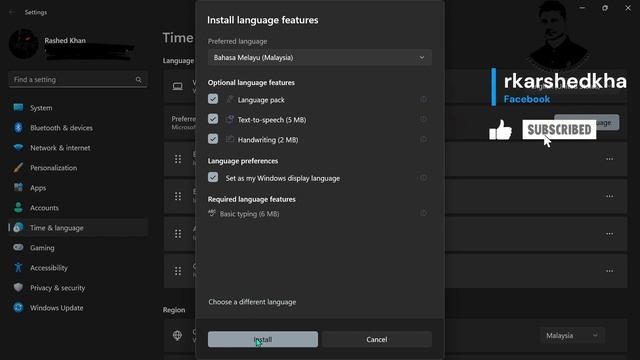Image resolution: width=640 pixels, height=360 pixels.
Task: Select Time & language in sidebar
Action: pyautogui.click(x=78, y=228)
